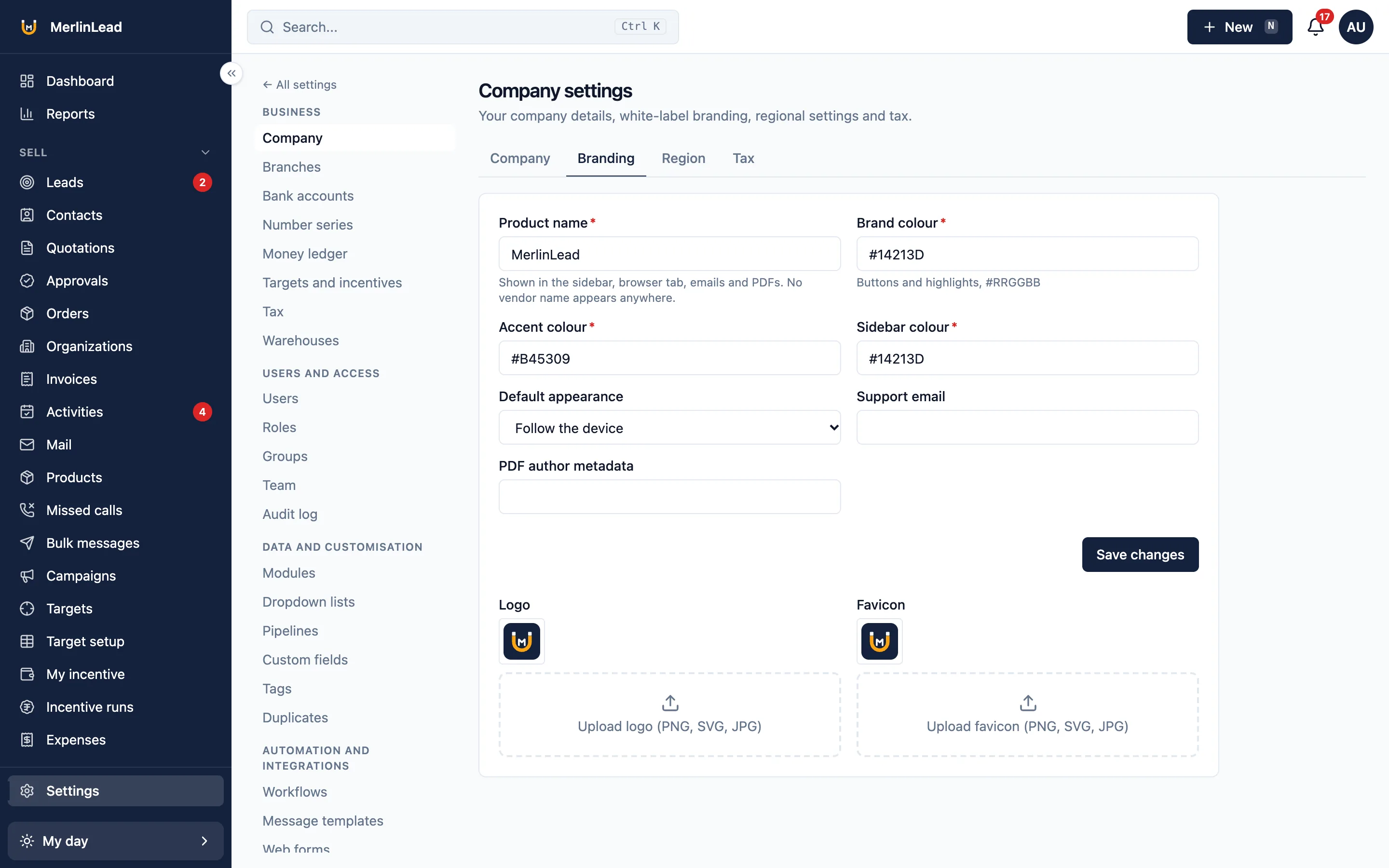The width and height of the screenshot is (1389, 868).
Task: Select the Branding tab
Action: point(606,159)
